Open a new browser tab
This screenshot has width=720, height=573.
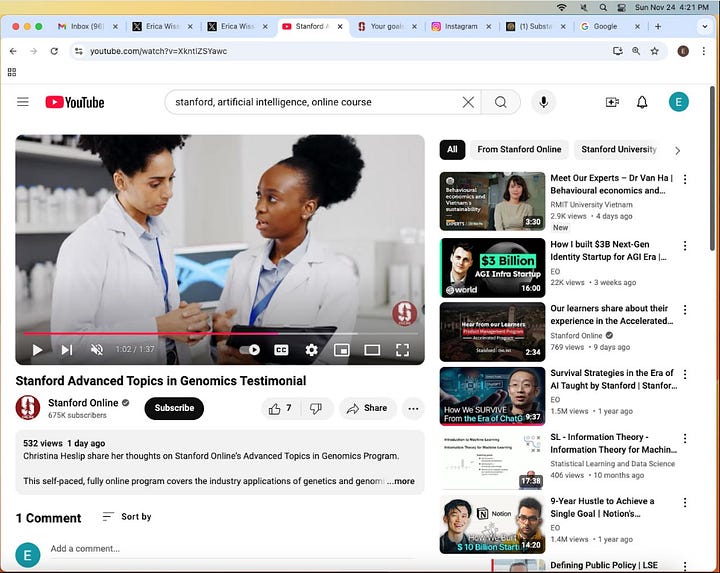coord(658,27)
